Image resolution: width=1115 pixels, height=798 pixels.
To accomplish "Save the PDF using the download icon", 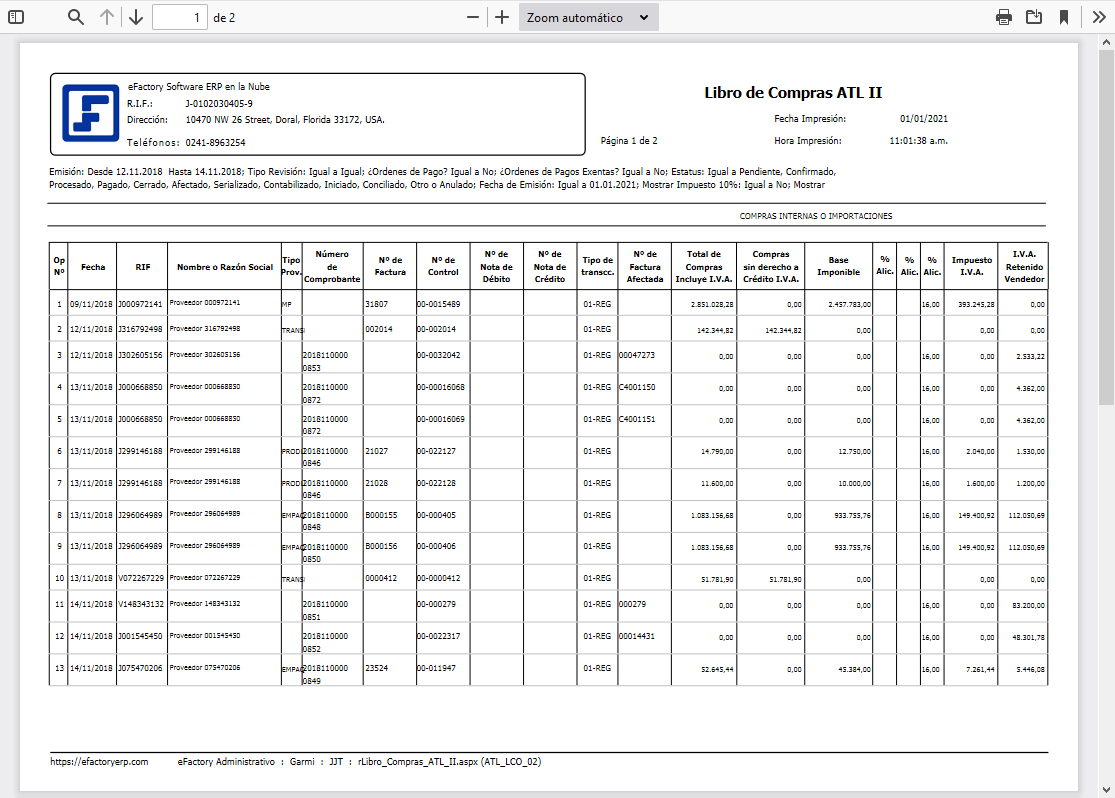I will point(1033,17).
